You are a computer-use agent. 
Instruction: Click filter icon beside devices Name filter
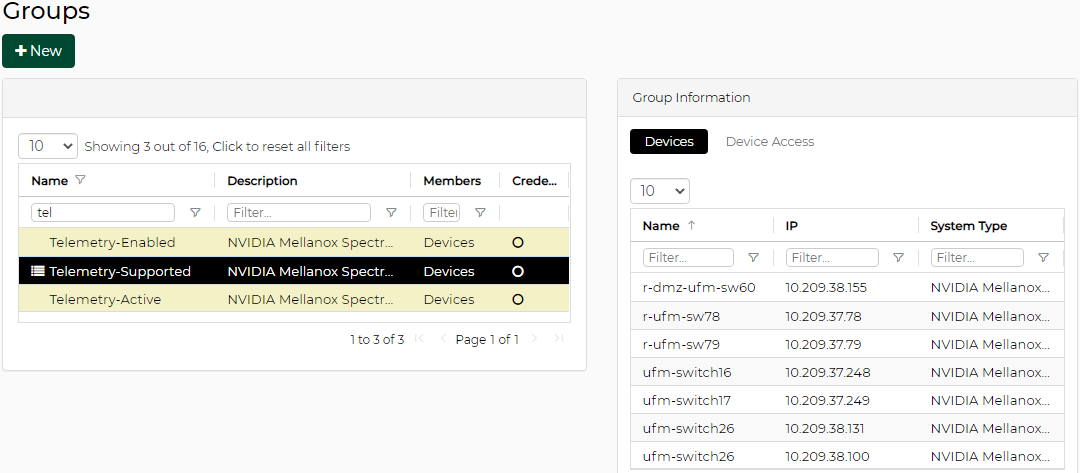tap(753, 258)
